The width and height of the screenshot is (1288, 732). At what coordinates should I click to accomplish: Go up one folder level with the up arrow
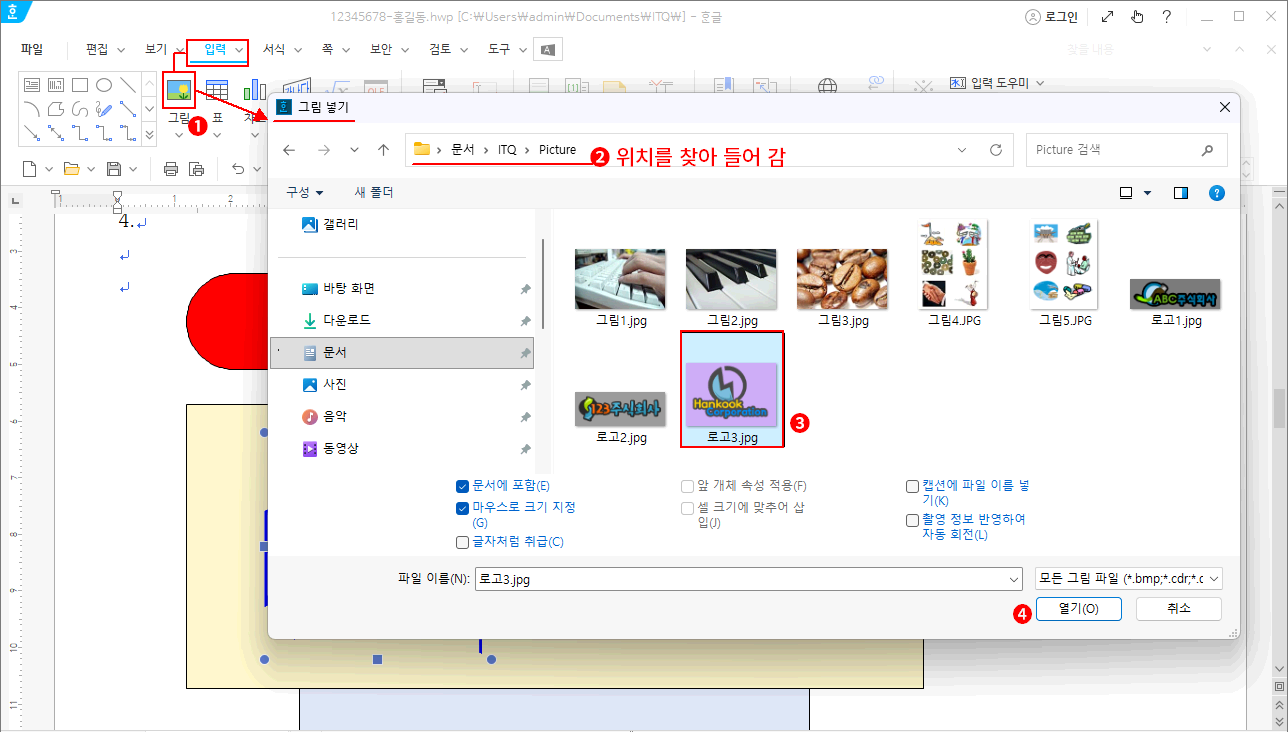click(x=383, y=150)
